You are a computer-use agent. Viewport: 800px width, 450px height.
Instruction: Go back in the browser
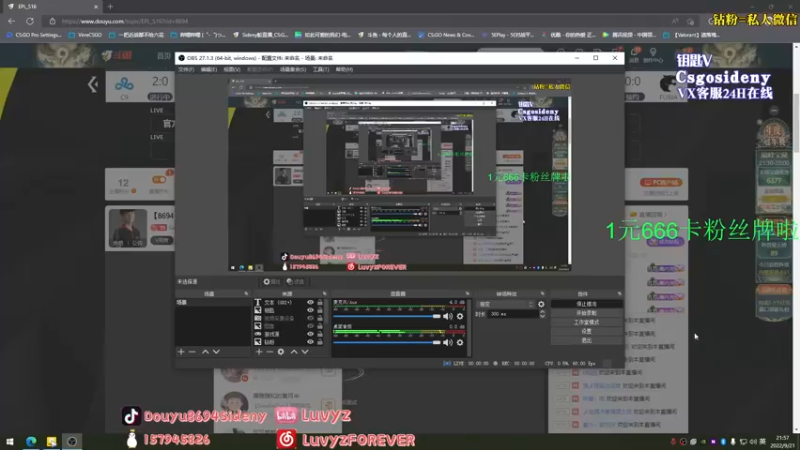point(11,21)
